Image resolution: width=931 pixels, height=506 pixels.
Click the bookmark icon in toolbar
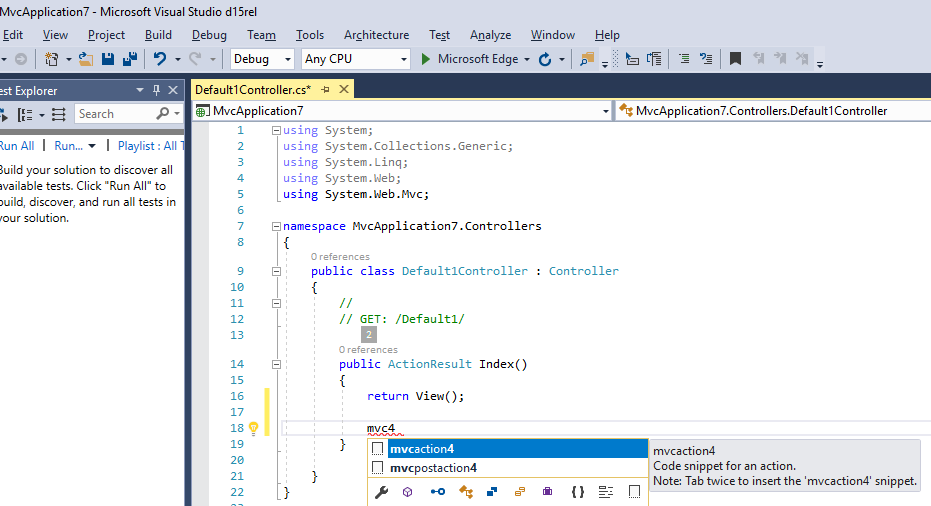(x=735, y=59)
